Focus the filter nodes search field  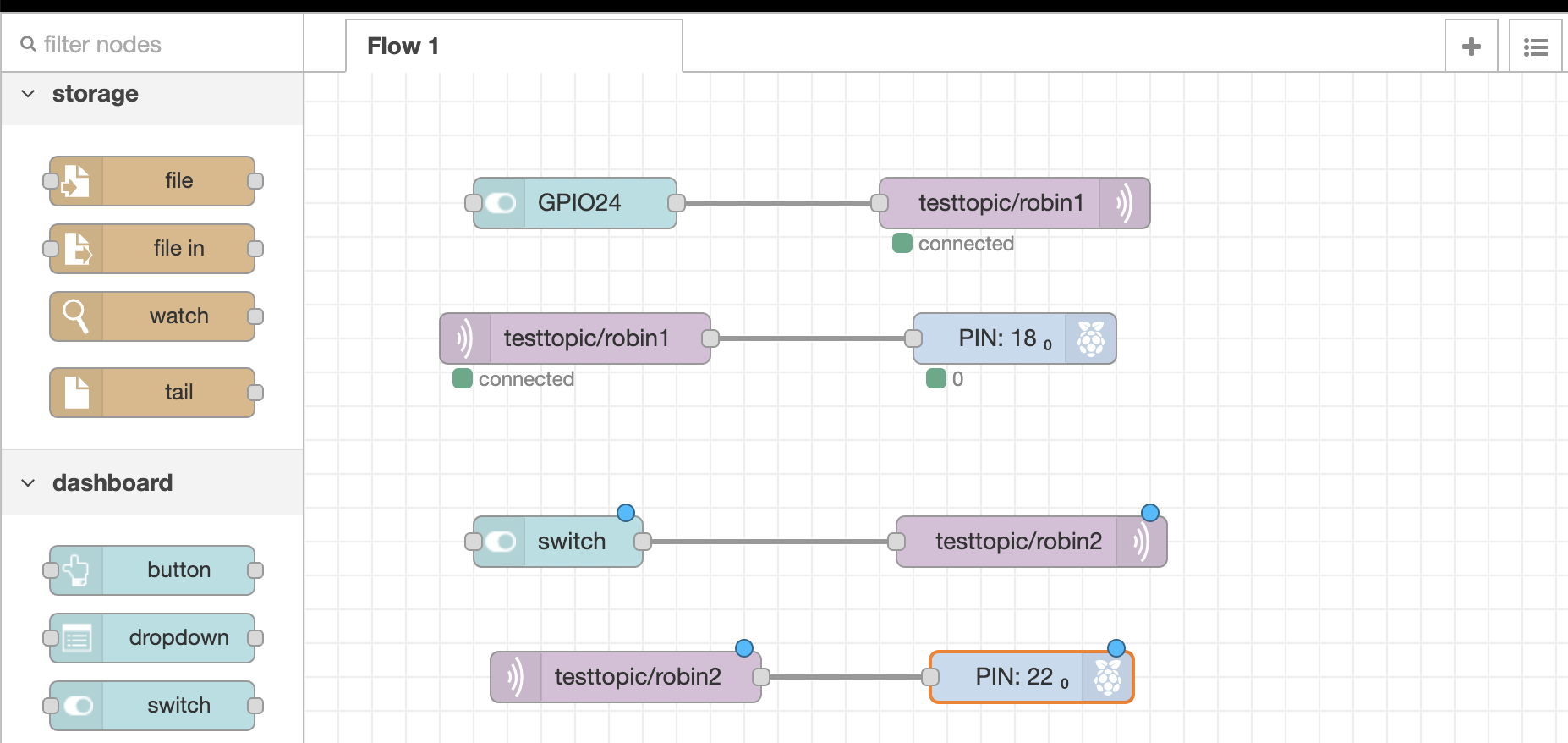(152, 44)
